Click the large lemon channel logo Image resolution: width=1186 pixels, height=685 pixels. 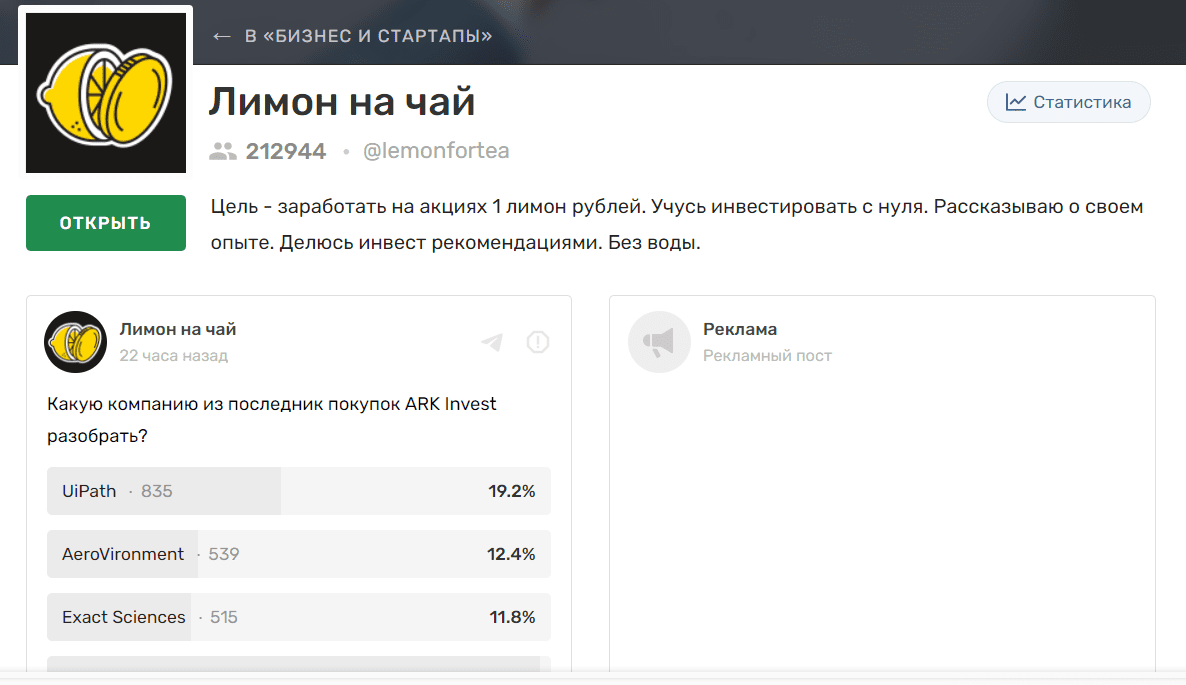pyautogui.click(x=105, y=91)
